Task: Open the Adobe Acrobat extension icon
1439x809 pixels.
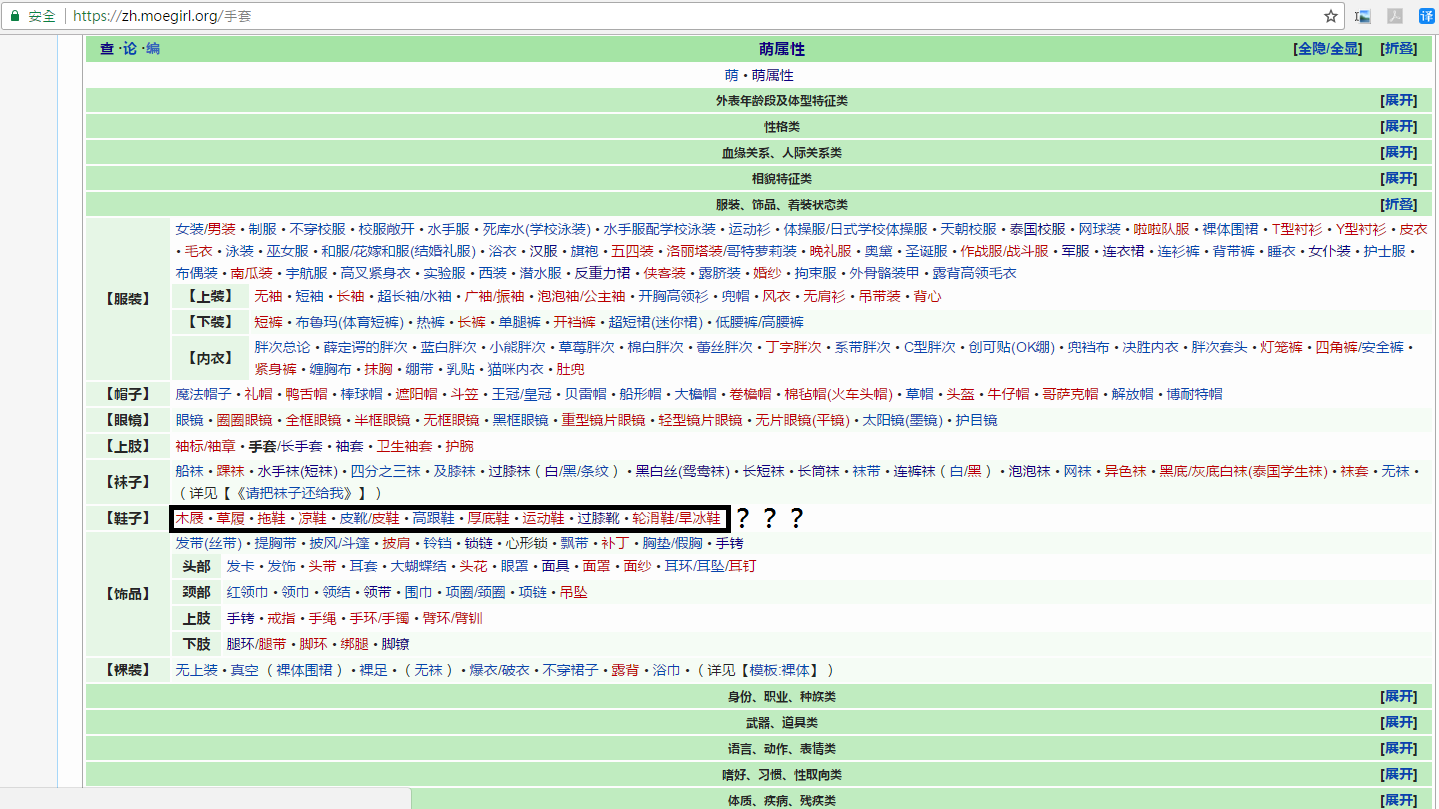Action: pyautogui.click(x=1394, y=17)
